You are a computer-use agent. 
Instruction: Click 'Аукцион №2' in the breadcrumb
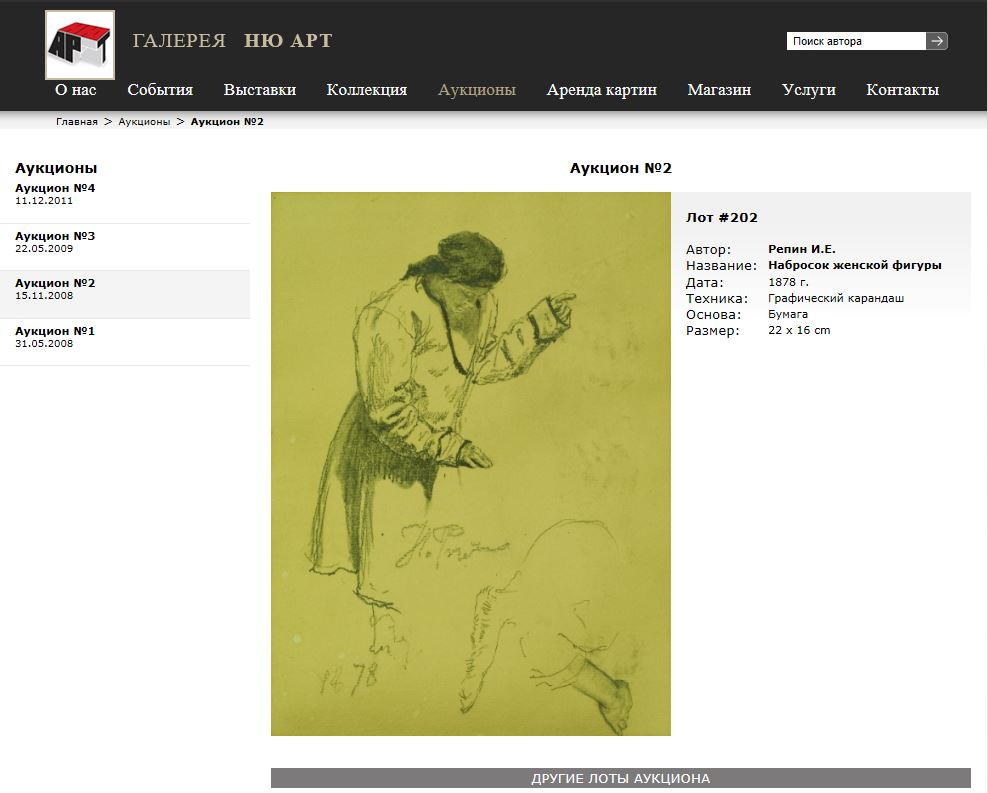pos(227,122)
